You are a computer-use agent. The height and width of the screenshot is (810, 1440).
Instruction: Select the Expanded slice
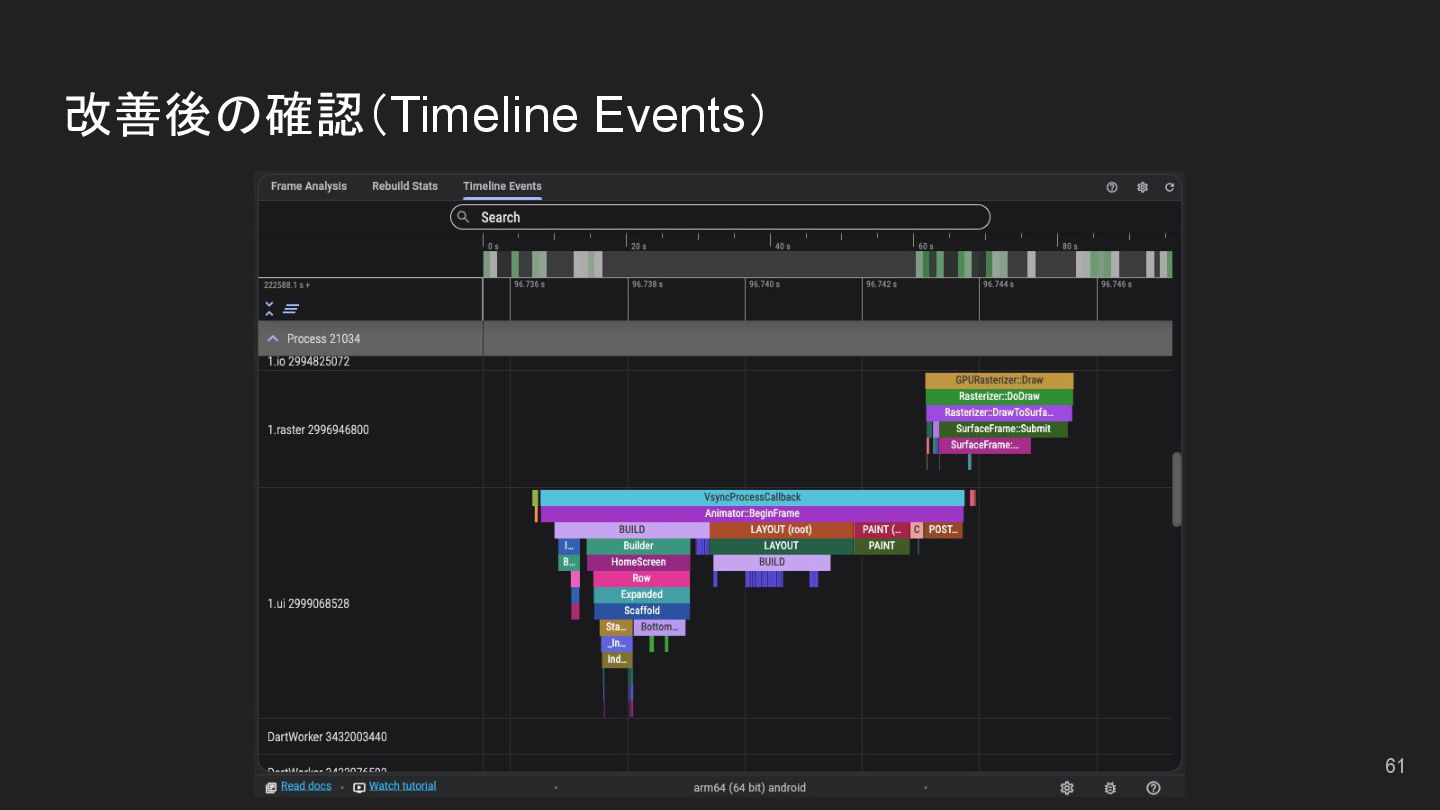click(x=641, y=594)
